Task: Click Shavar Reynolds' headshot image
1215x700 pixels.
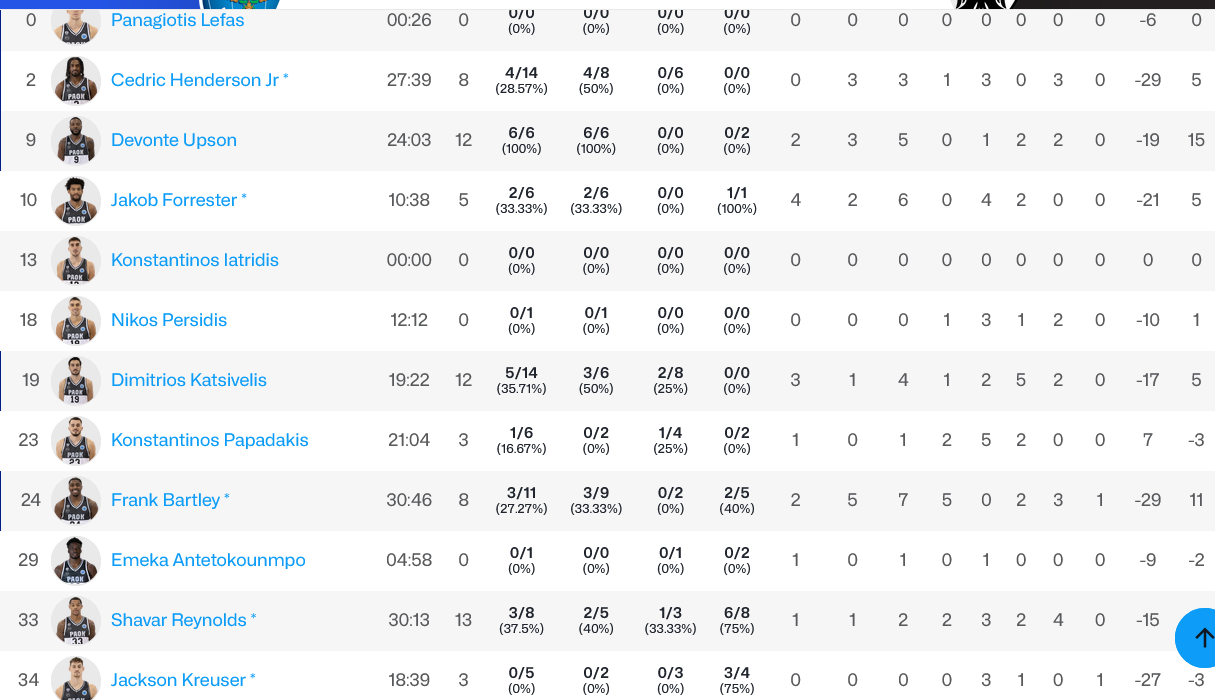Action: coord(76,620)
